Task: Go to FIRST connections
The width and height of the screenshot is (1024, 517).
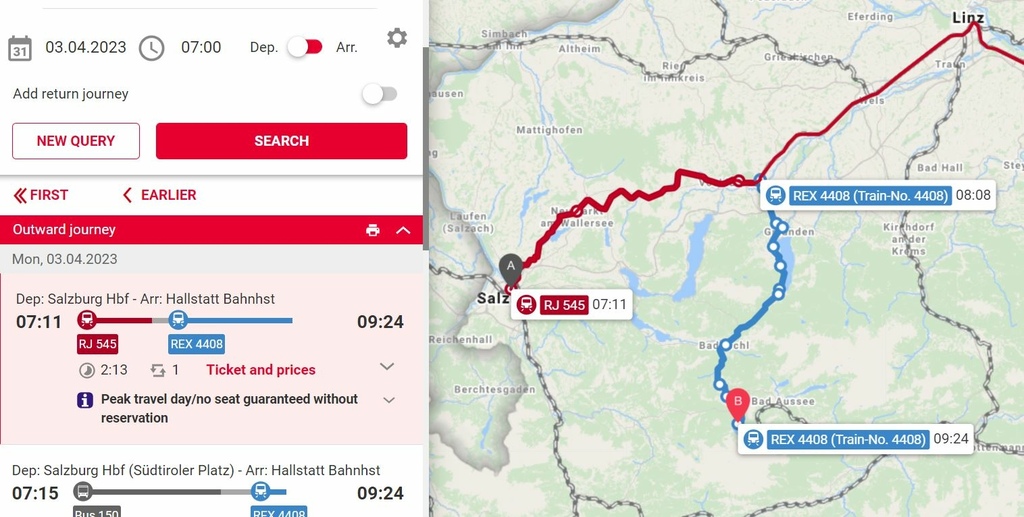Action: pos(40,195)
